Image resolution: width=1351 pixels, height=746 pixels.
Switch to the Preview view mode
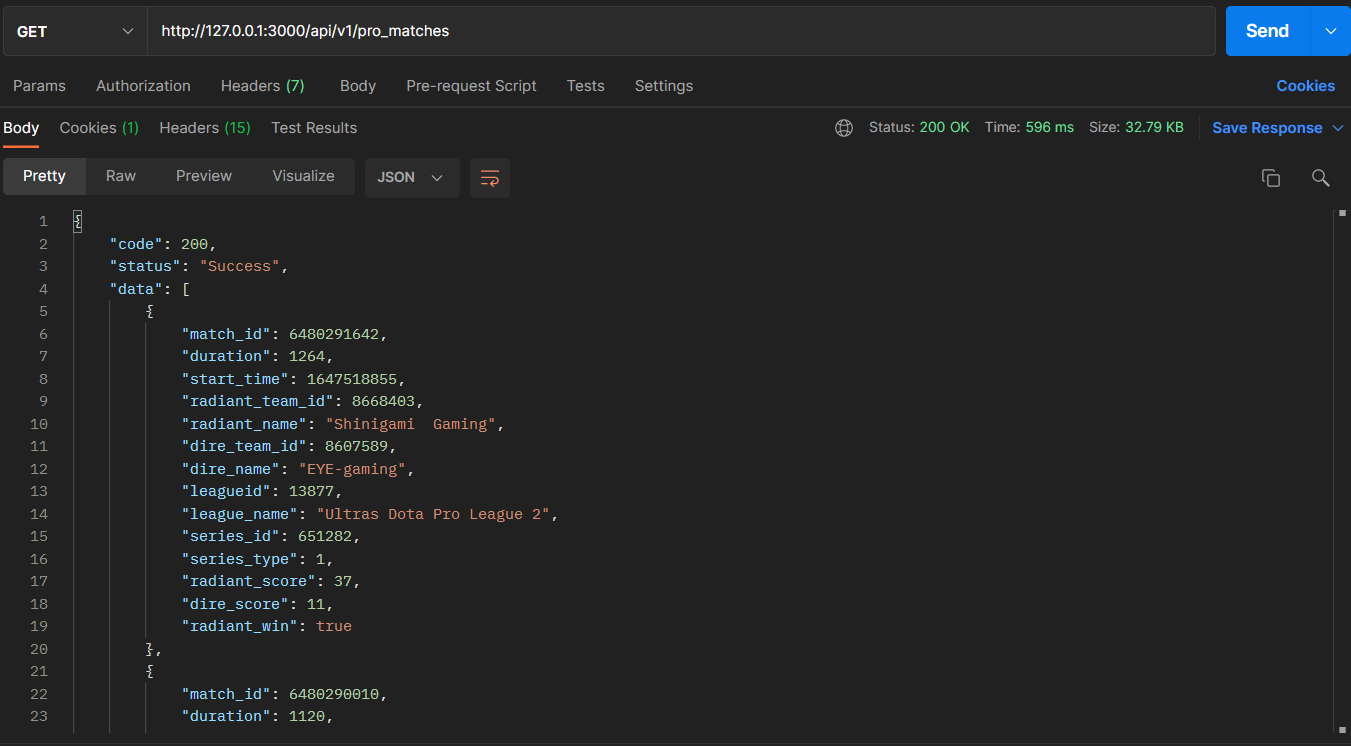(x=204, y=176)
